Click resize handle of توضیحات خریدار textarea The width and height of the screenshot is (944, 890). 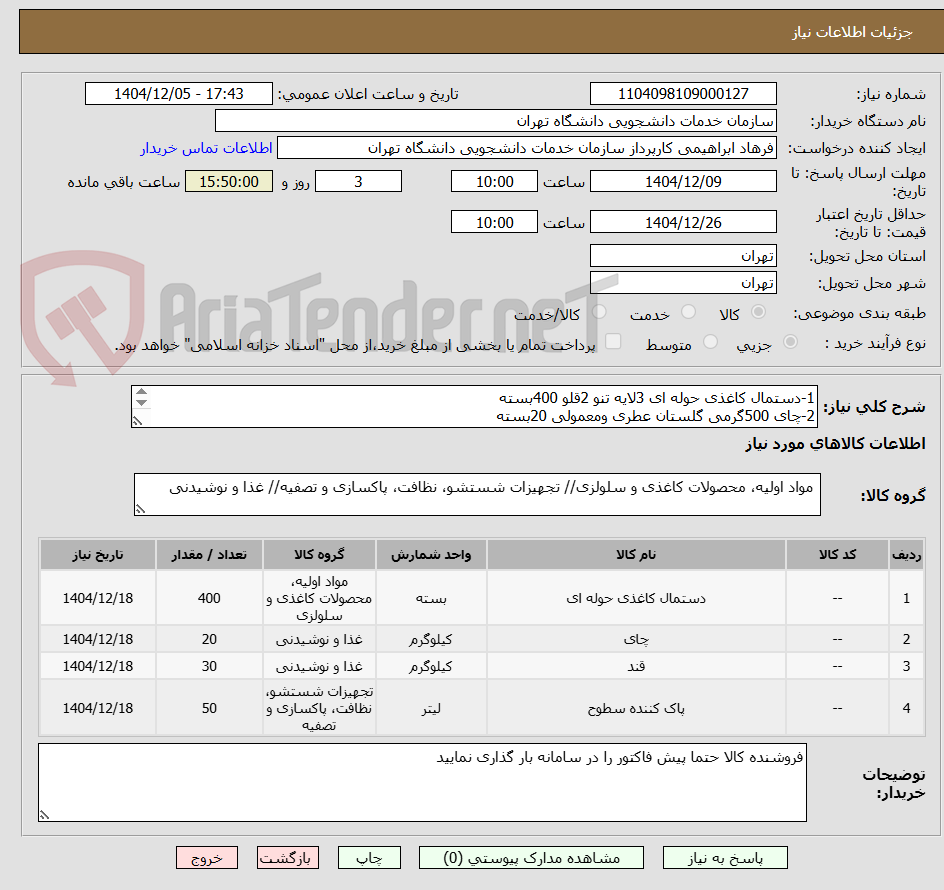point(44,815)
